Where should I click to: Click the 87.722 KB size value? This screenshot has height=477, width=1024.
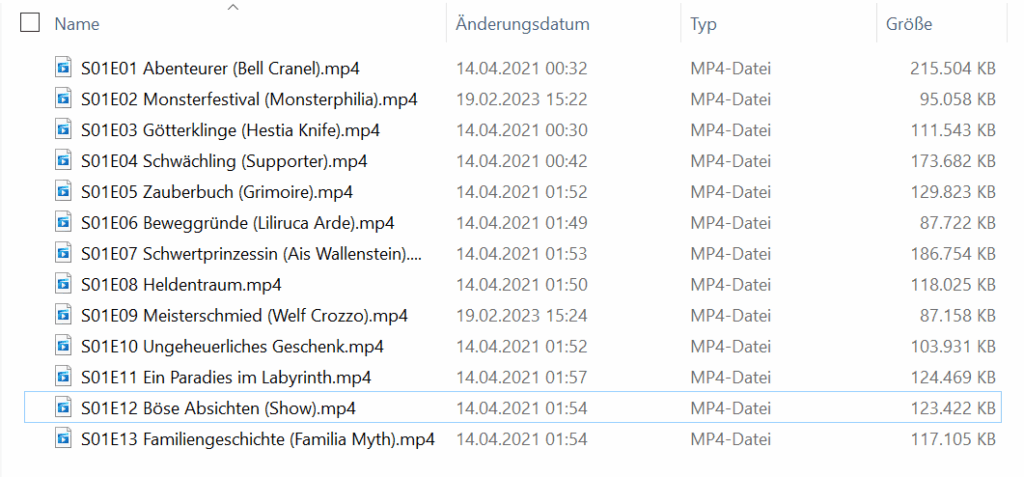[x=958, y=223]
